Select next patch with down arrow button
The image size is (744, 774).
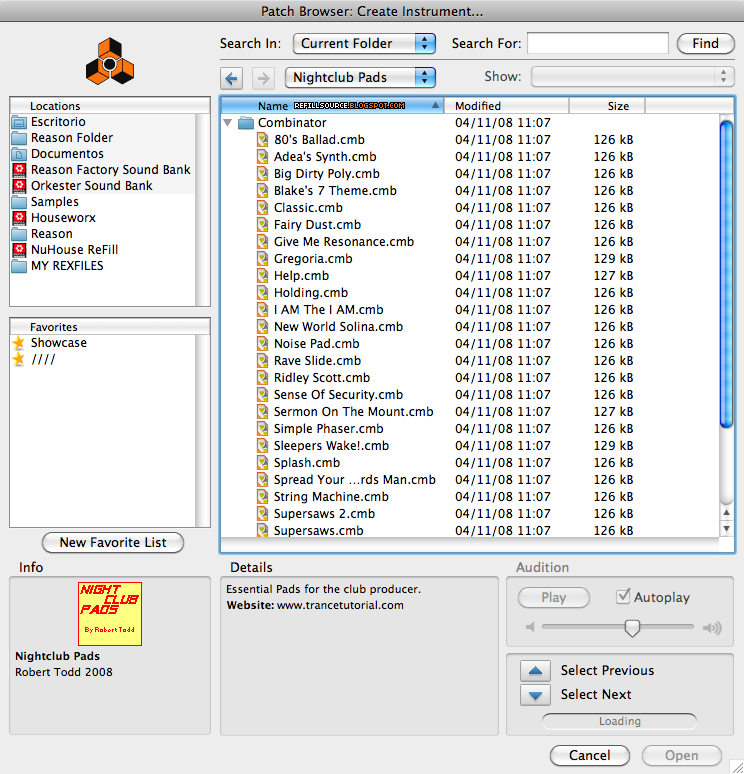click(x=536, y=695)
